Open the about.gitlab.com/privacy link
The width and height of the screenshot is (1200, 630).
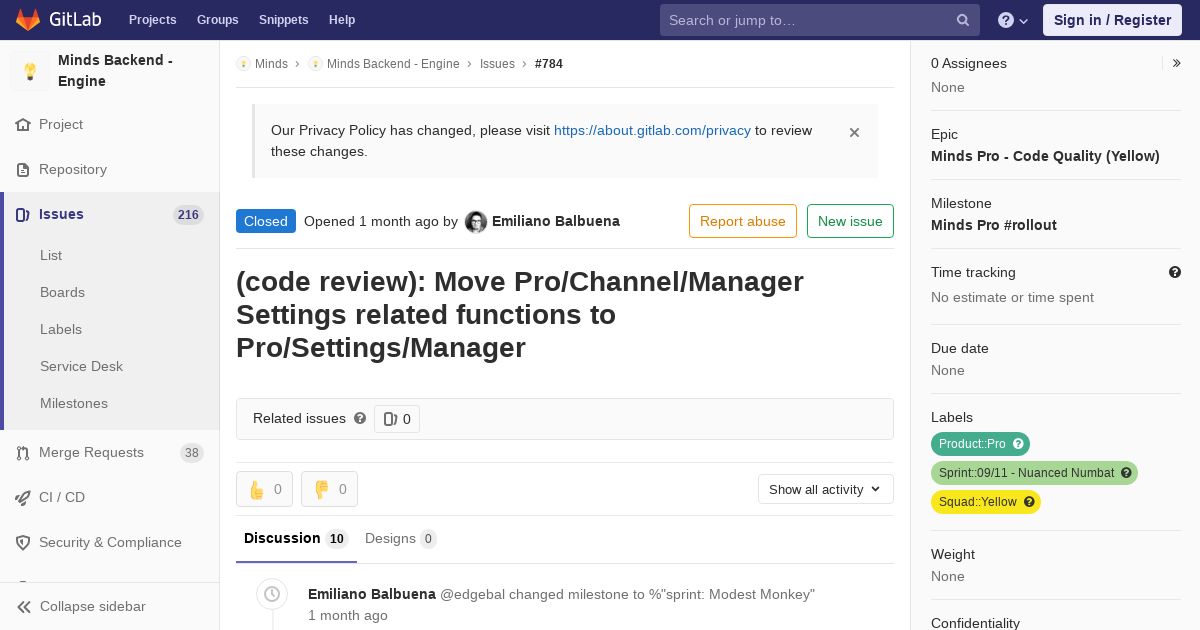click(x=652, y=130)
